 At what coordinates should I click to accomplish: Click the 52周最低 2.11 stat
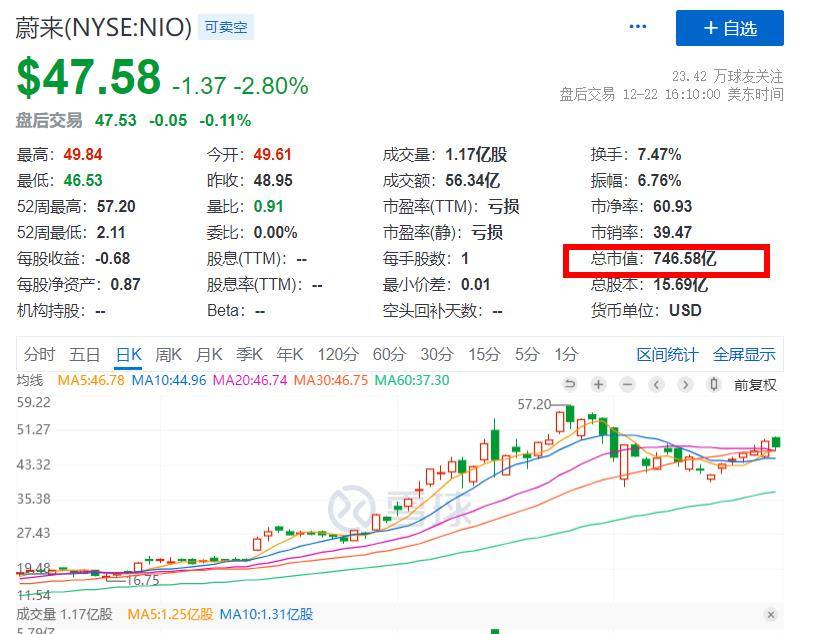point(71,232)
